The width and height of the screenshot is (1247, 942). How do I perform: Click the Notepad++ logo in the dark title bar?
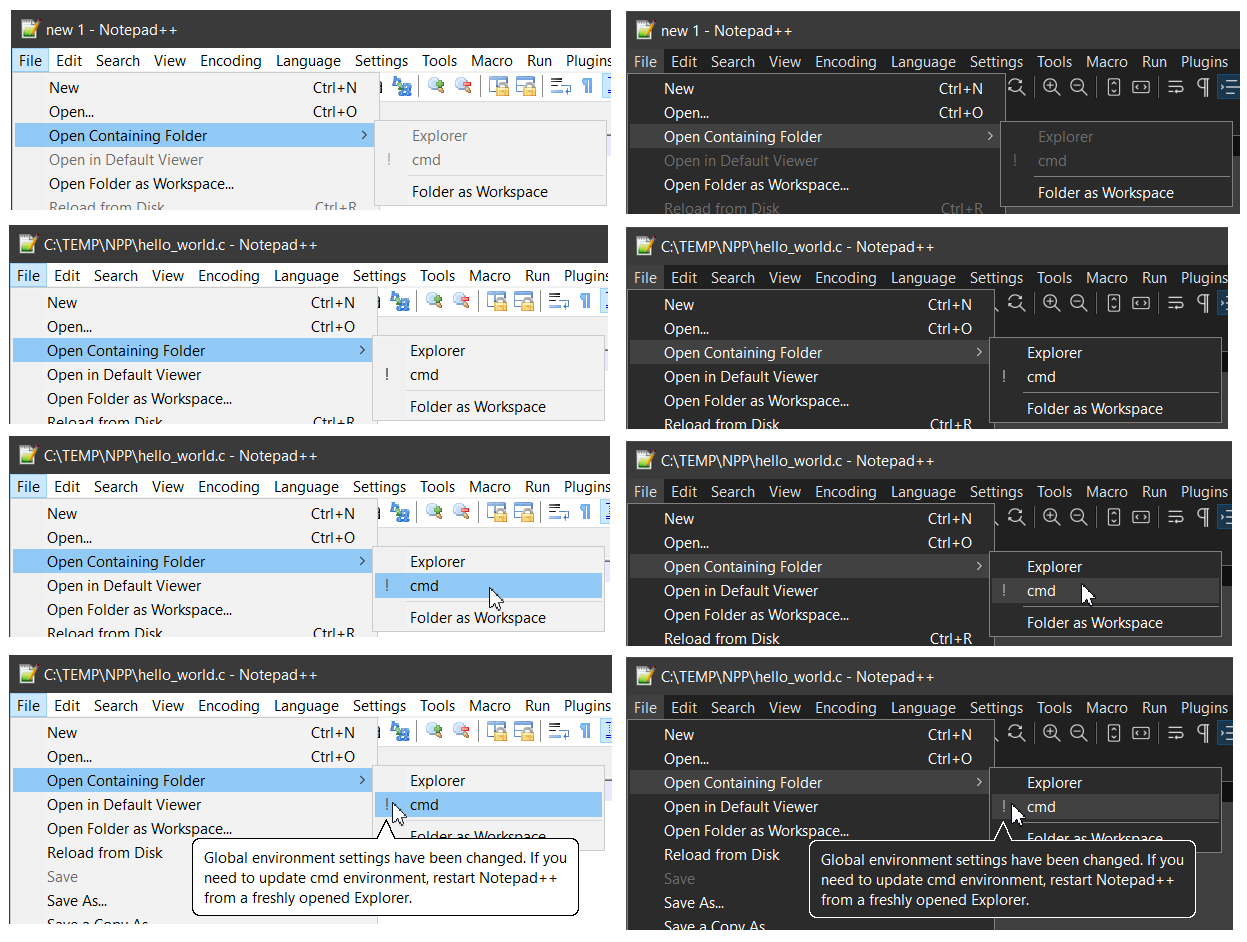(644, 31)
